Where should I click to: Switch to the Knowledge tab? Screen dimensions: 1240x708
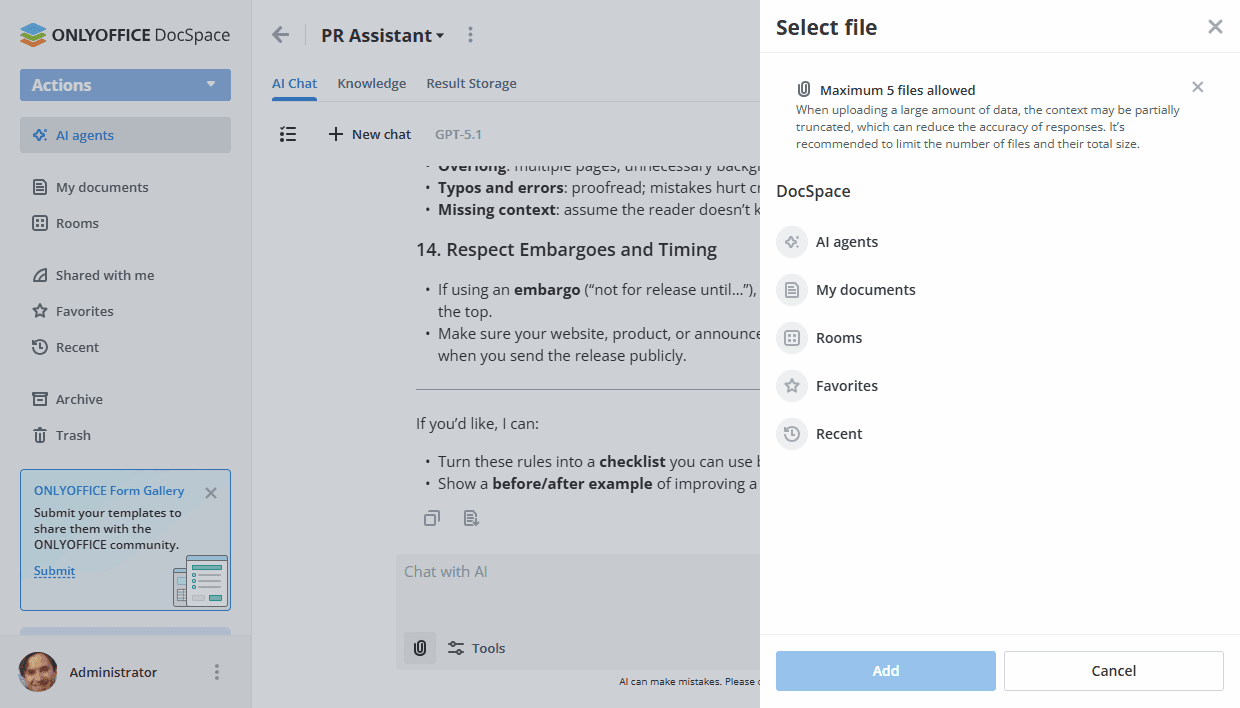pyautogui.click(x=371, y=83)
